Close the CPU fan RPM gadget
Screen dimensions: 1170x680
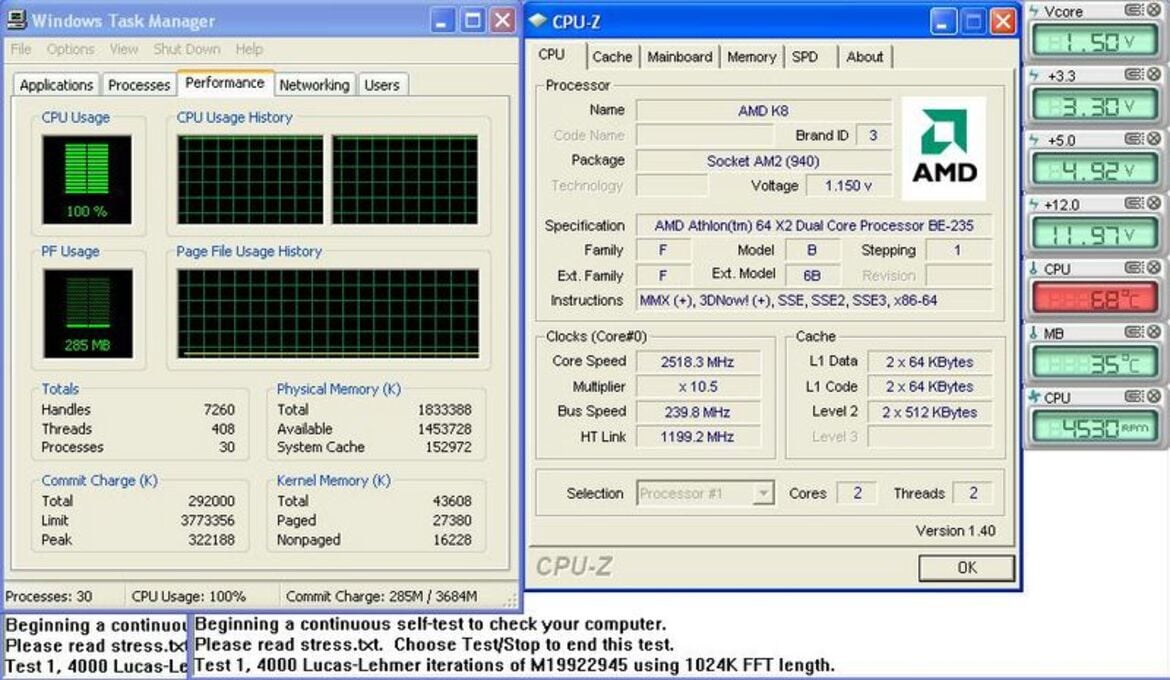[x=1153, y=396]
